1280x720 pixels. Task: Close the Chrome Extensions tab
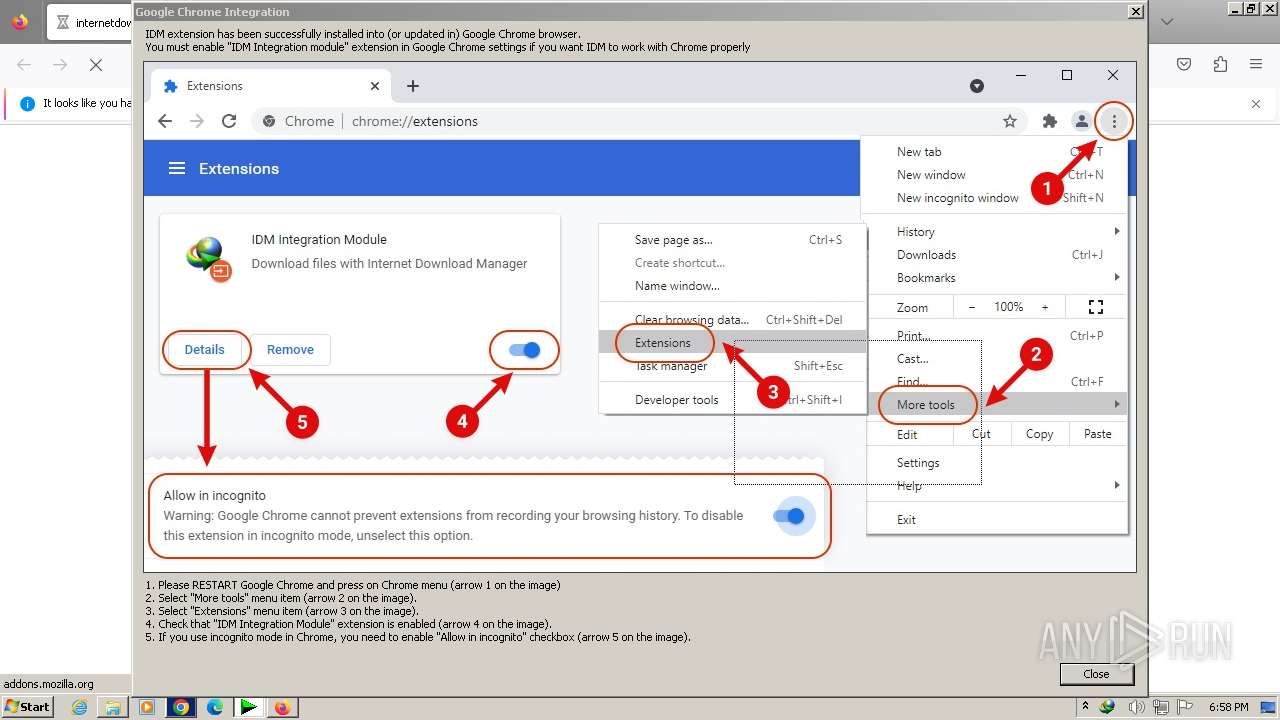tap(375, 86)
